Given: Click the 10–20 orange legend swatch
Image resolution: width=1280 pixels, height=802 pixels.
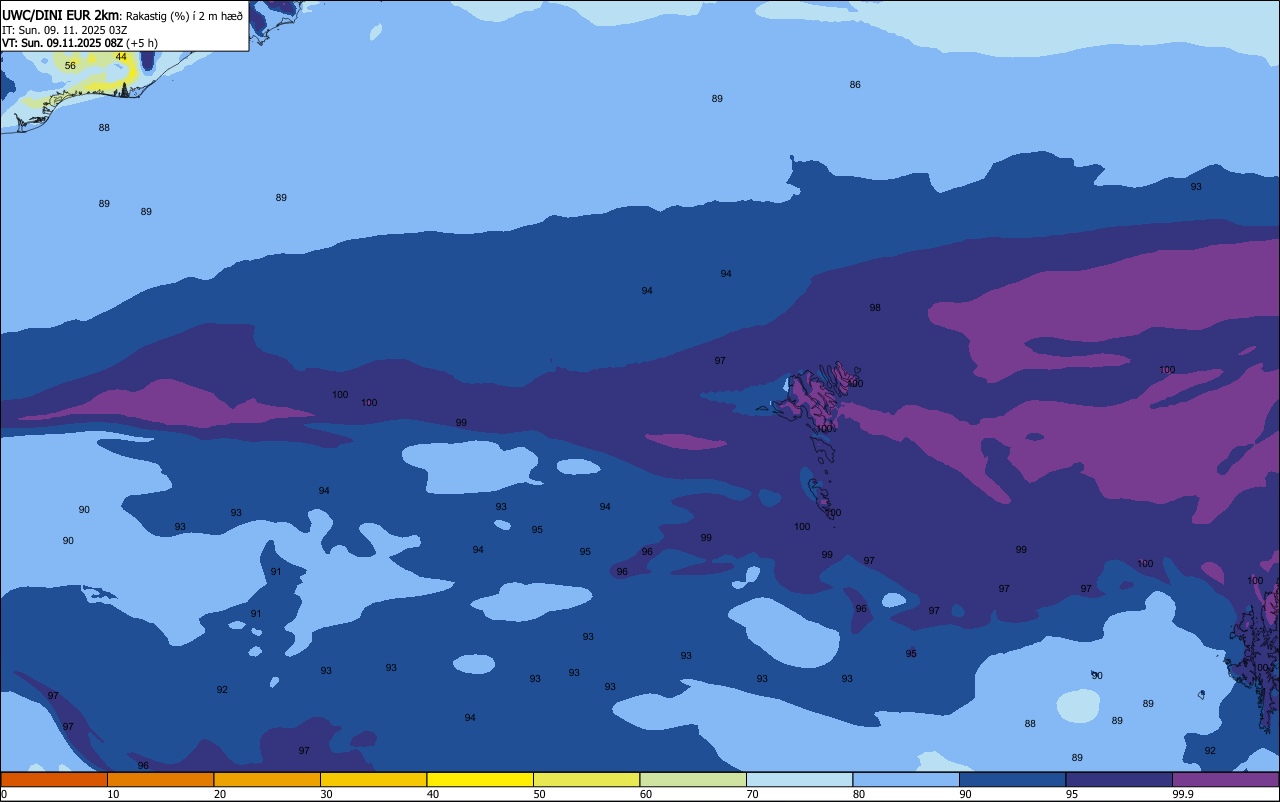Looking at the screenshot, I should tap(160, 779).
